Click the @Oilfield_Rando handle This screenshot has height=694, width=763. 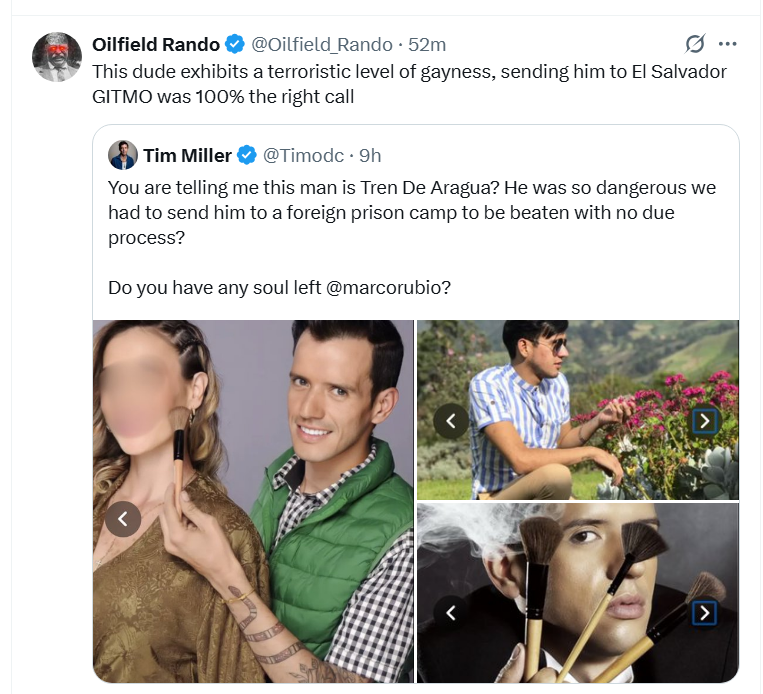[320, 44]
